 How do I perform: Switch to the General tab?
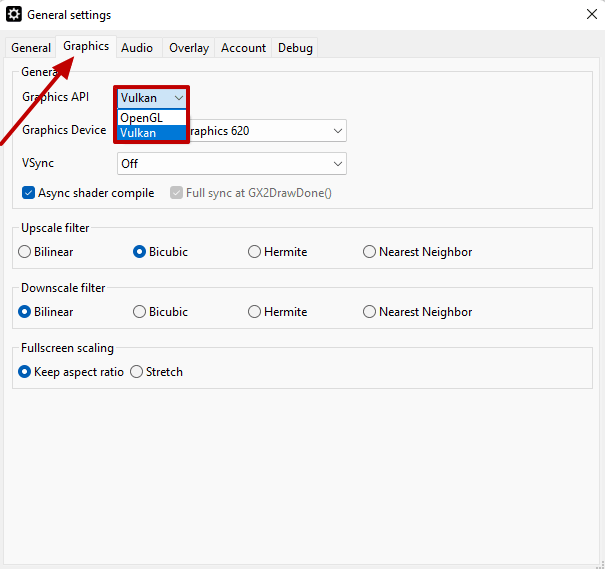[30, 48]
